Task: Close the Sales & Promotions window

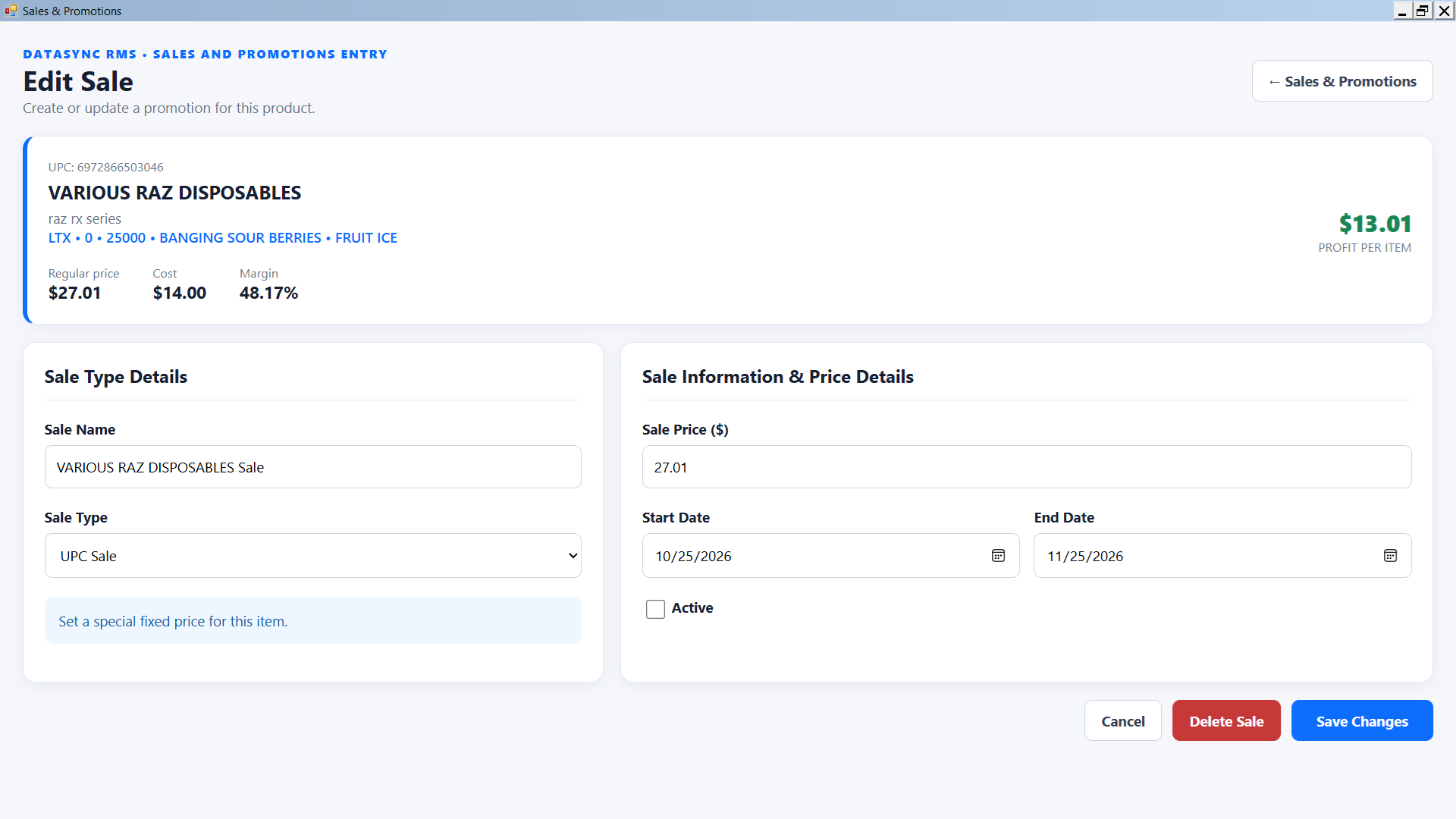Action: pyautogui.click(x=1444, y=11)
